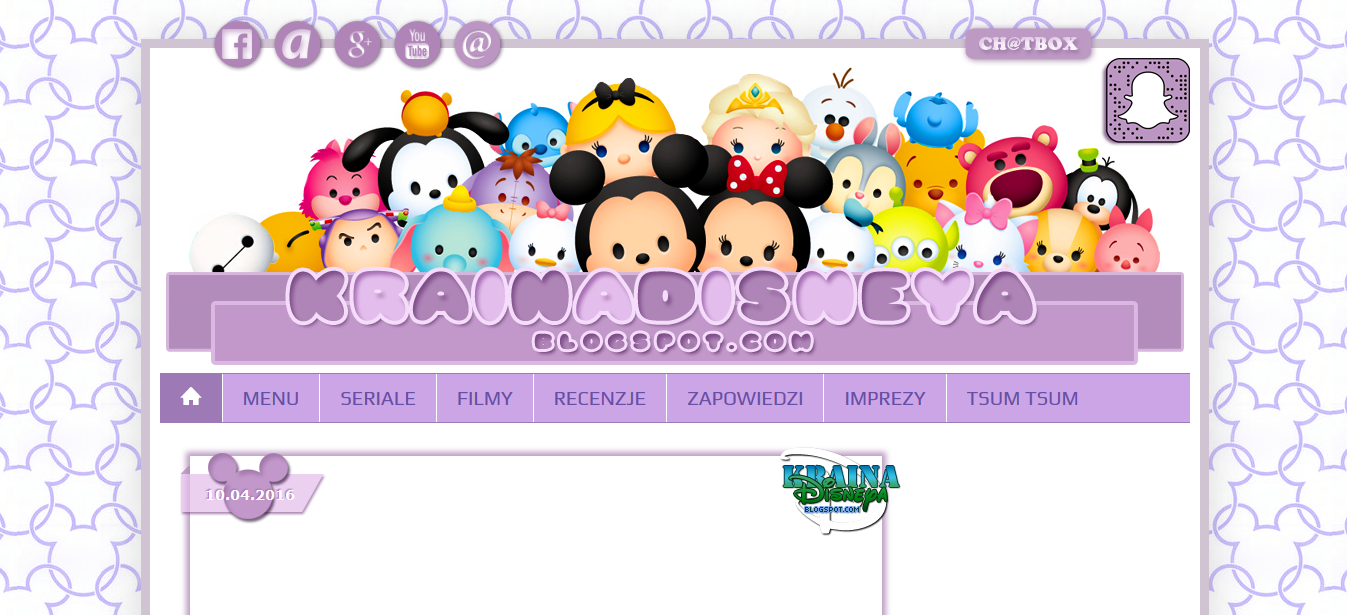The width and height of the screenshot is (1347, 615).
Task: Open the TSUM TSUM navigation tab
Action: coord(1022,398)
